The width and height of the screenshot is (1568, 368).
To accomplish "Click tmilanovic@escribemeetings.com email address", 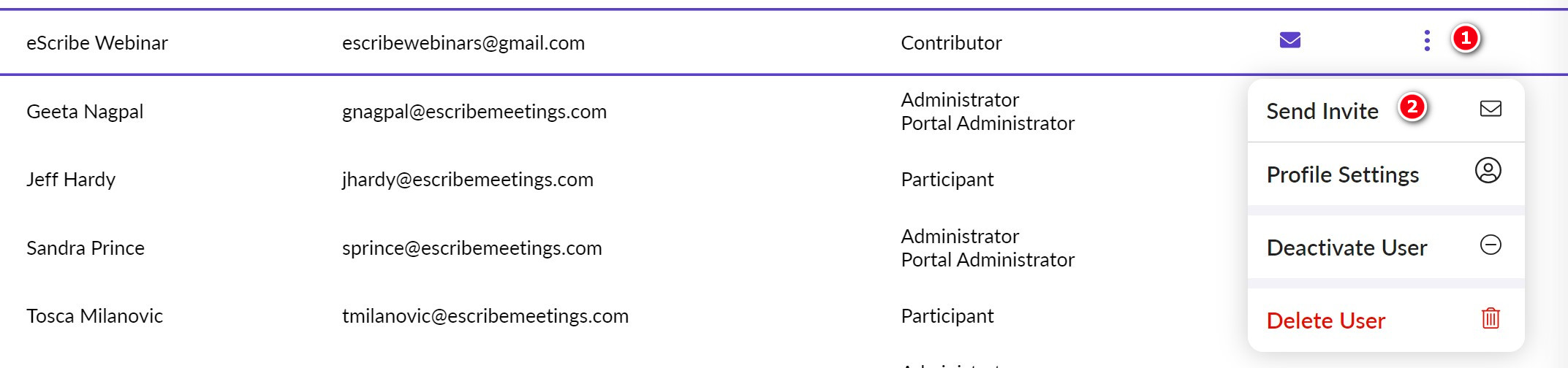I will click(485, 316).
